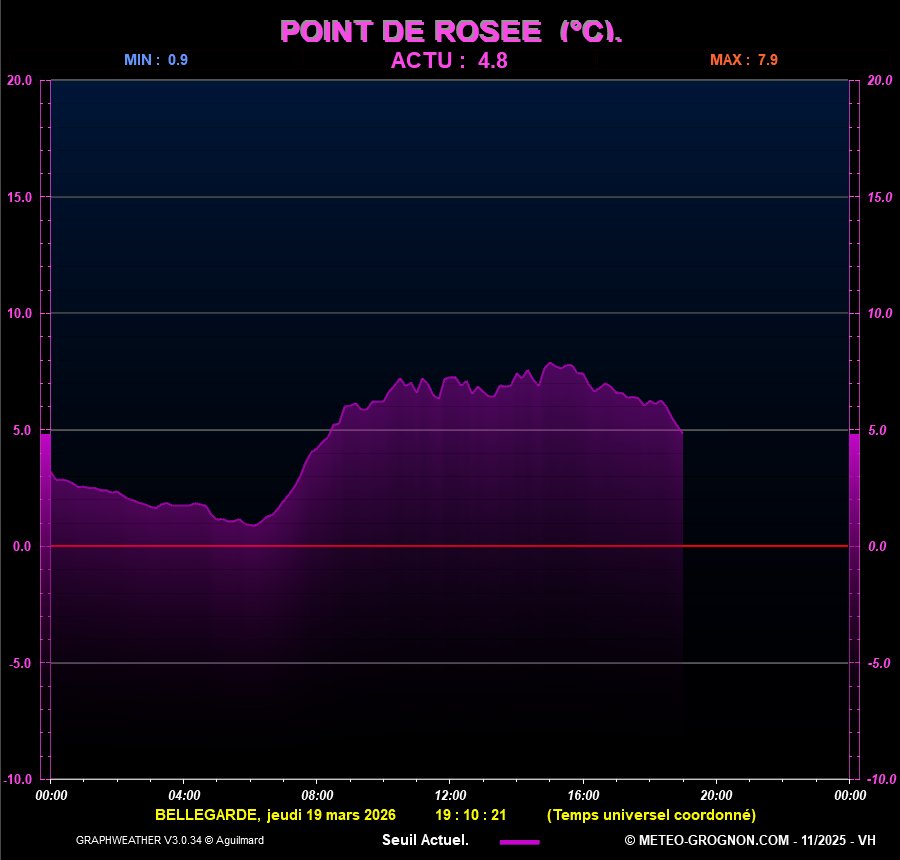The width and height of the screenshot is (900, 860).
Task: Click the Temps universel coordonné label
Action: coord(651,815)
